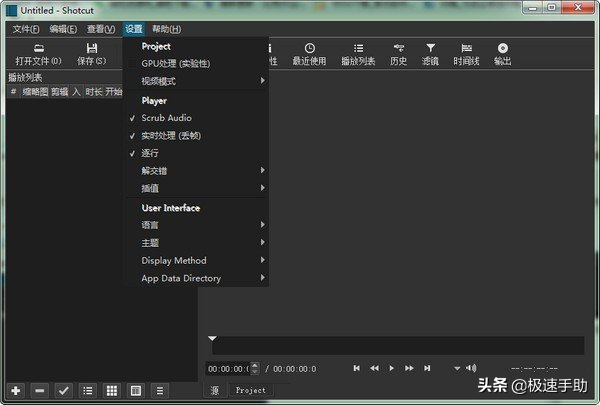Expand the 视频模式 submenu

point(197,81)
